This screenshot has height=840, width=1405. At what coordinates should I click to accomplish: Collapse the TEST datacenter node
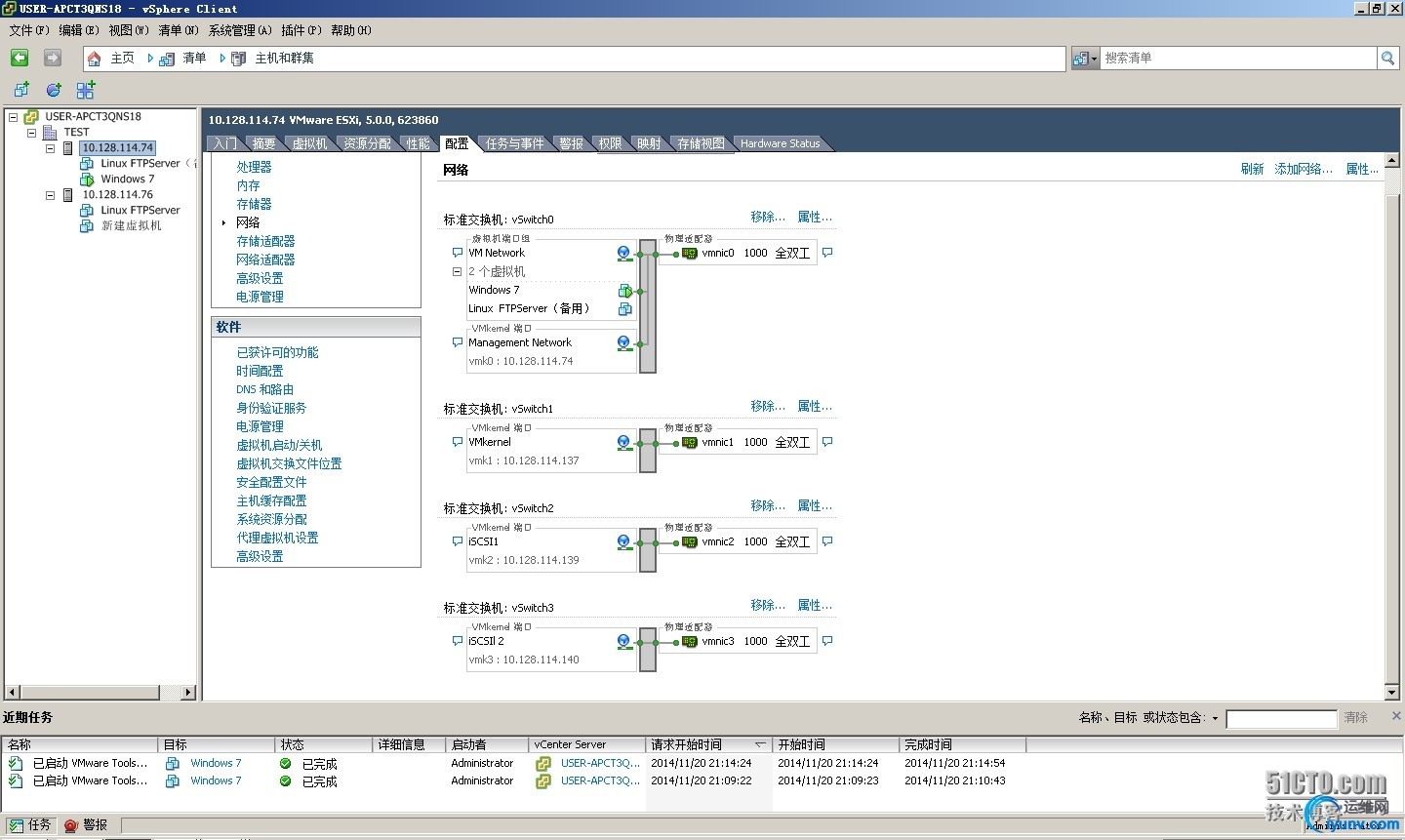31,133
